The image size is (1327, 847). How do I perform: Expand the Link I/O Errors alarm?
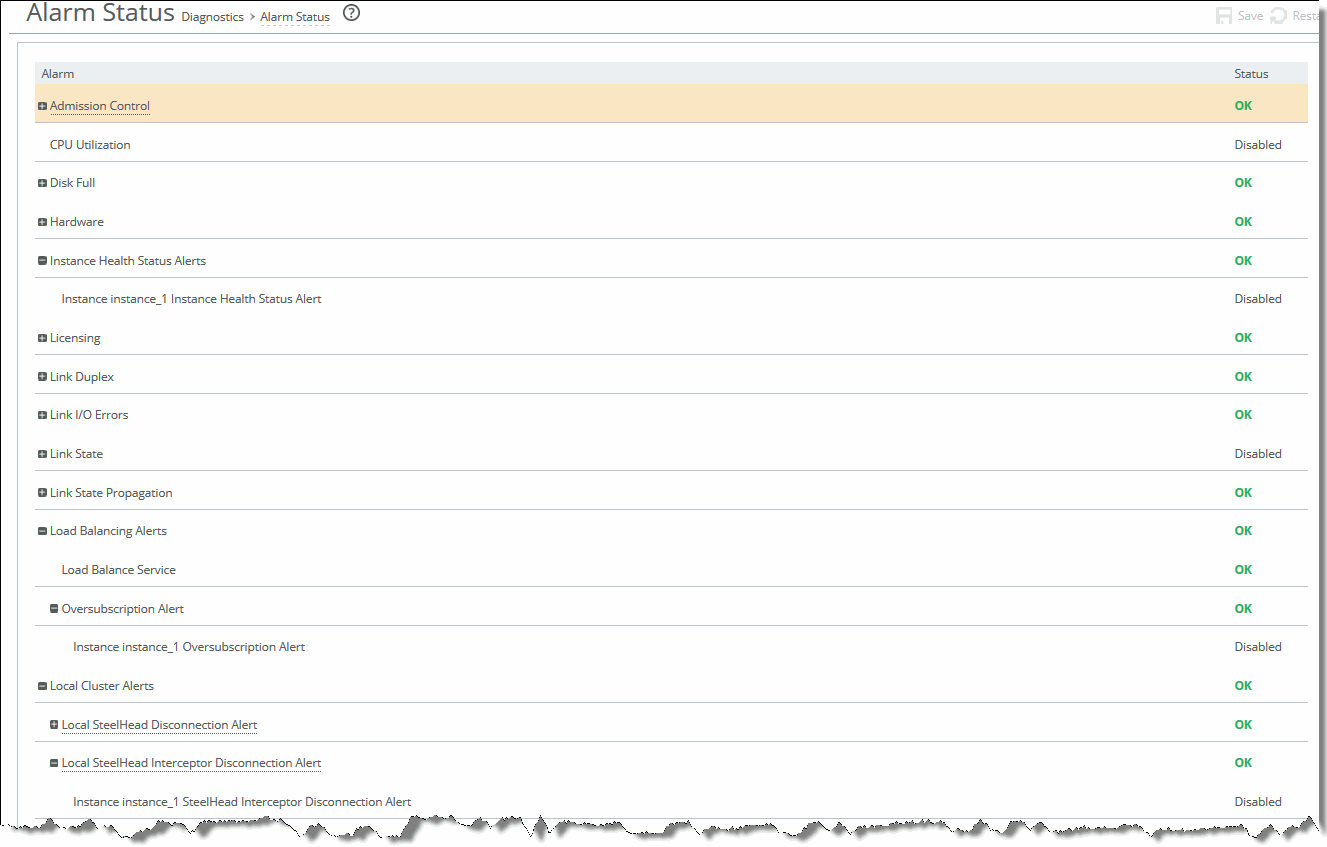tap(42, 415)
